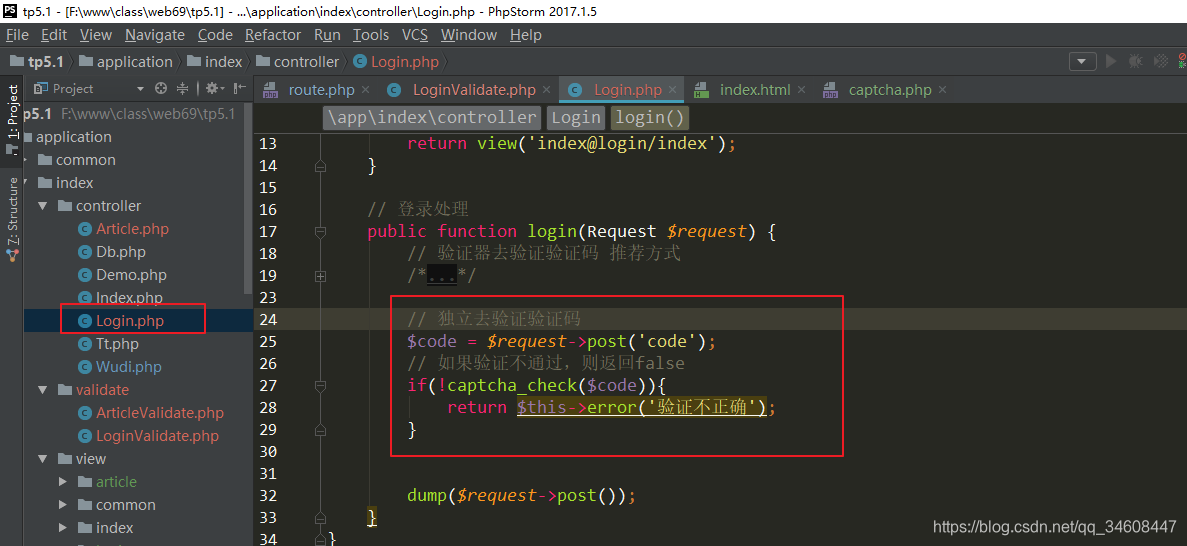Click application in the navigation bar
This screenshot has width=1187, height=546.
point(126,62)
